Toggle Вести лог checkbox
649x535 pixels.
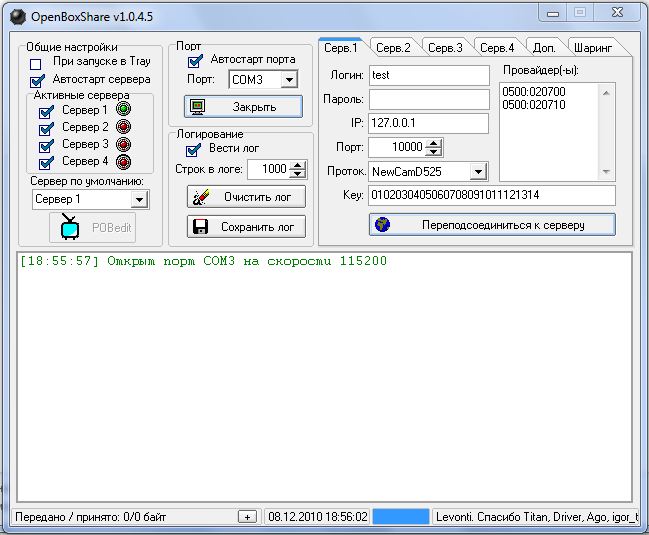193,150
